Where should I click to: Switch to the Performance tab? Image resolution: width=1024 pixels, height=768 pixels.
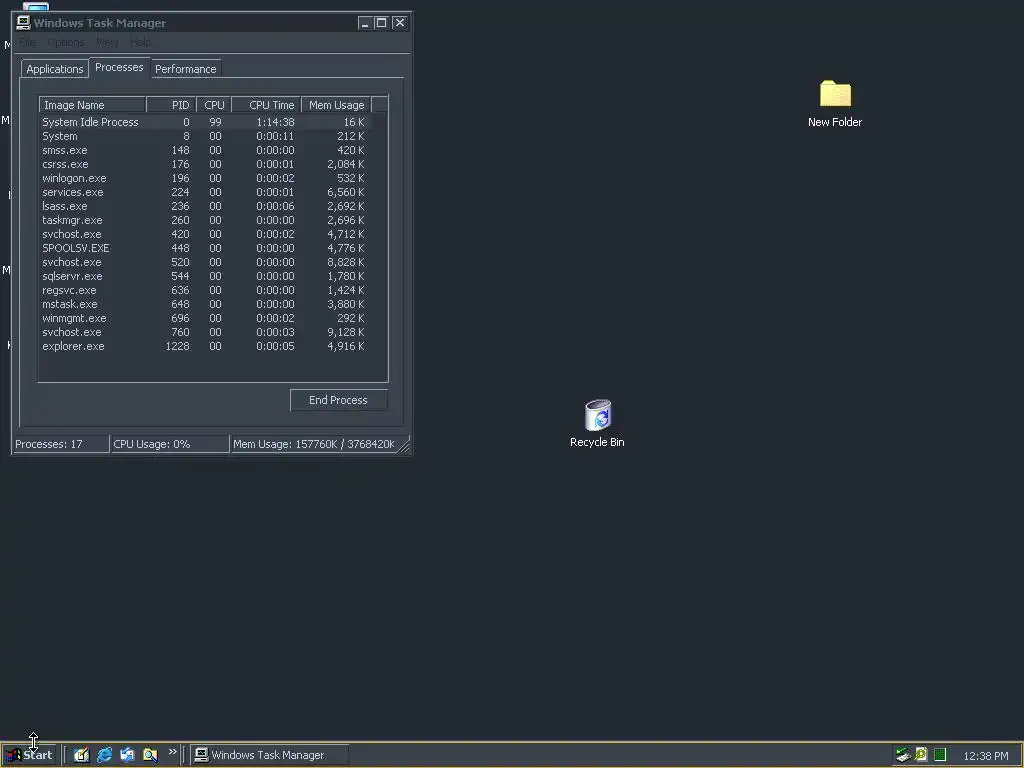pyautogui.click(x=185, y=69)
